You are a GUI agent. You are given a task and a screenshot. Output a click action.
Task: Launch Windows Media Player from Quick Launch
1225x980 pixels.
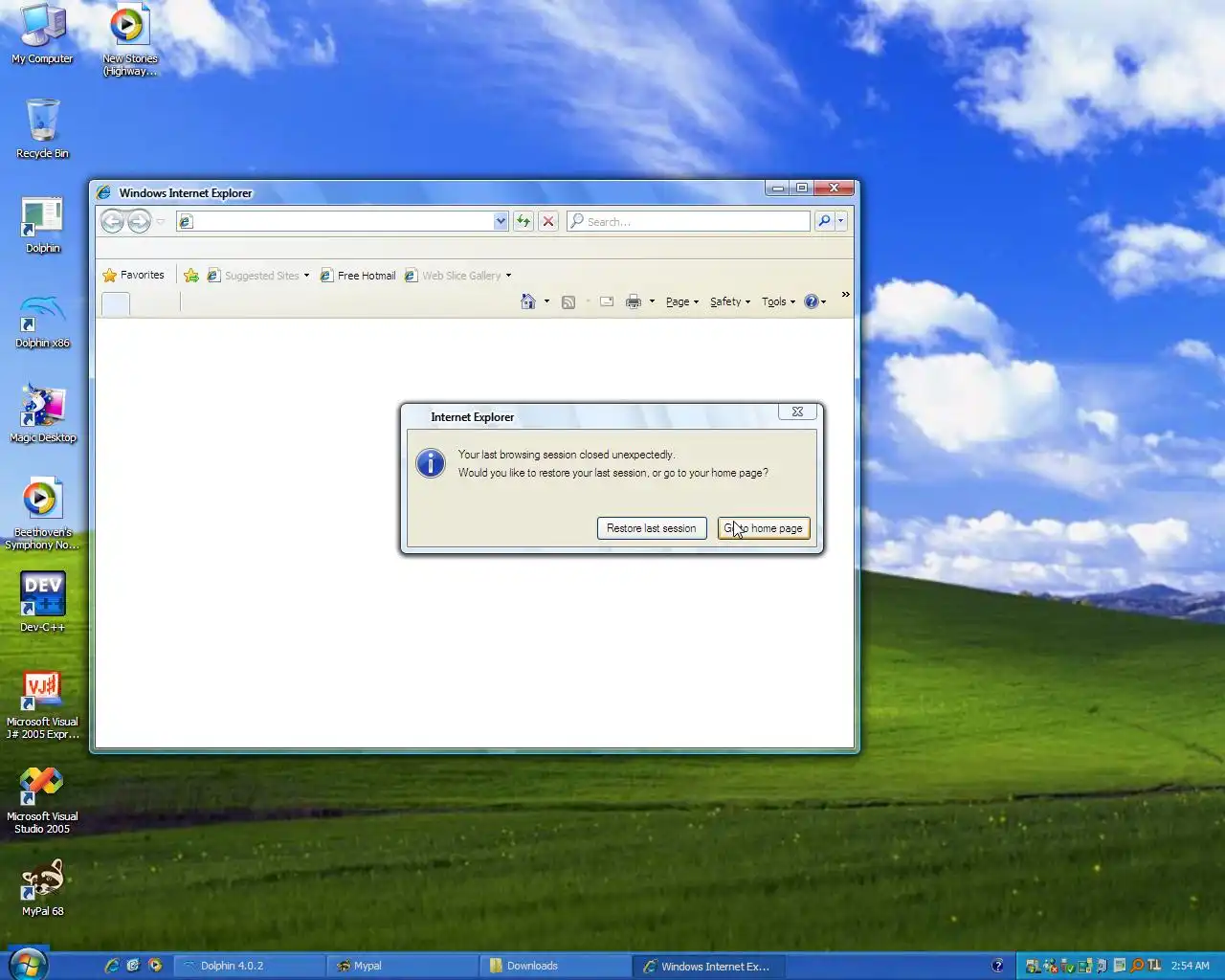(155, 966)
